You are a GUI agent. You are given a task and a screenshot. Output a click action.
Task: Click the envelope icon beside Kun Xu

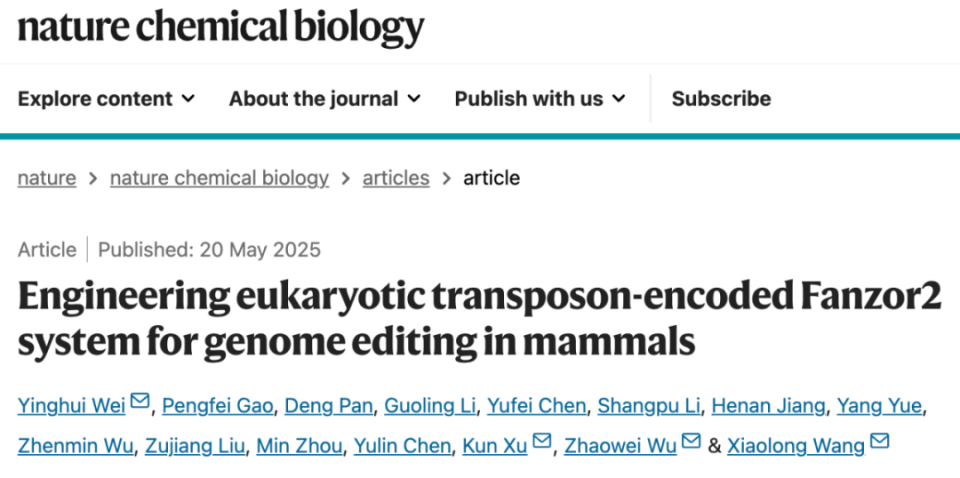pos(542,442)
